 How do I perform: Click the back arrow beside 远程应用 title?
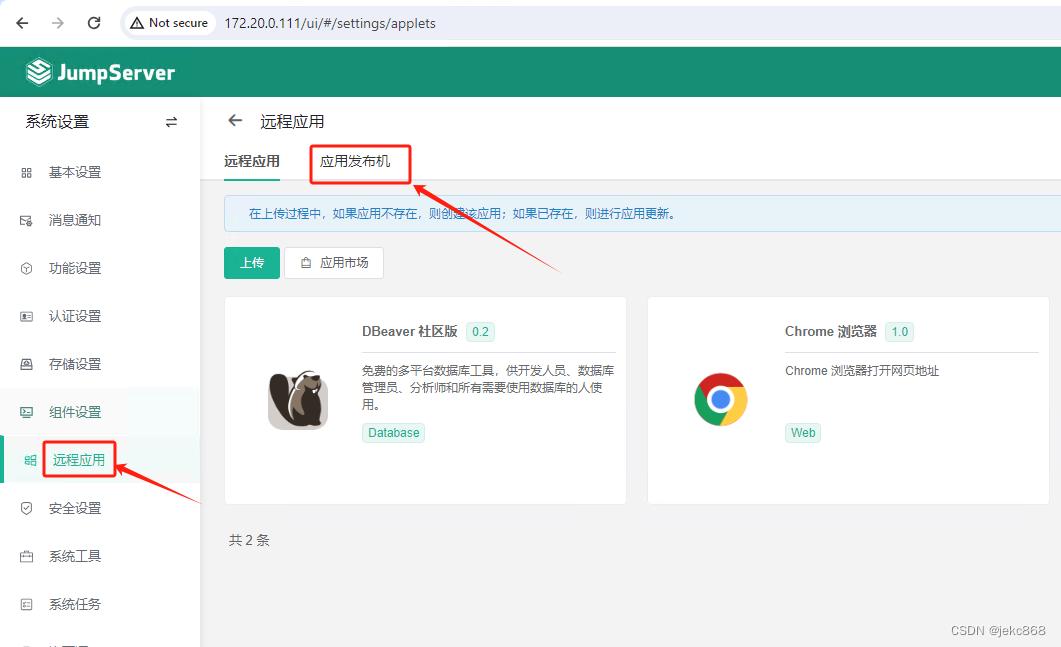235,120
